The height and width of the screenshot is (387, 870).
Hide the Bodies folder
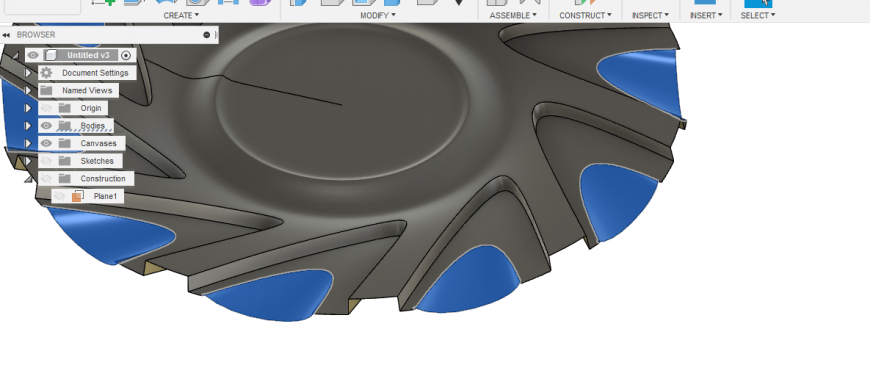[x=47, y=126]
